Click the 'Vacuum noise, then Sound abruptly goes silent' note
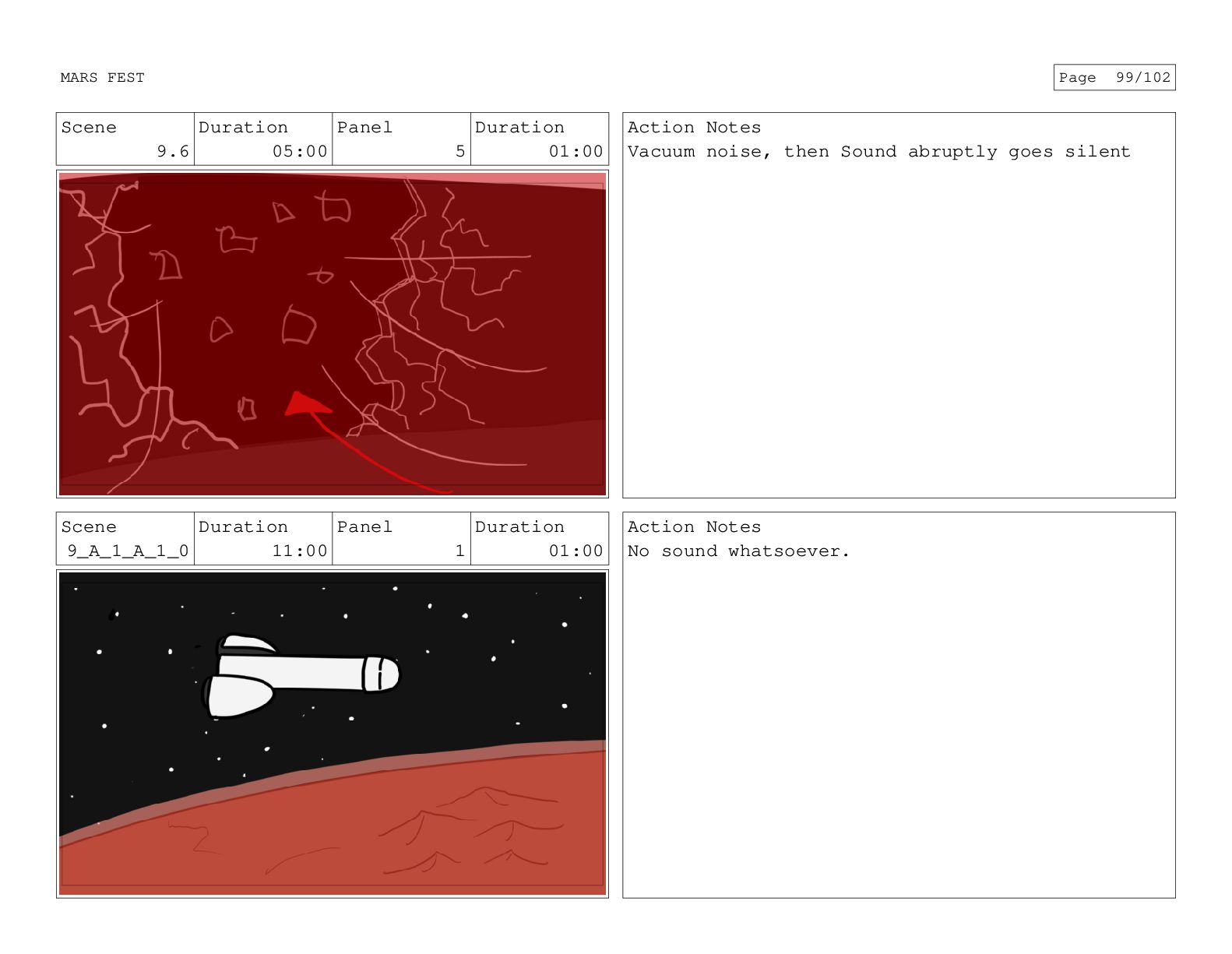Screen dimensions: 1232x954 click(878, 151)
